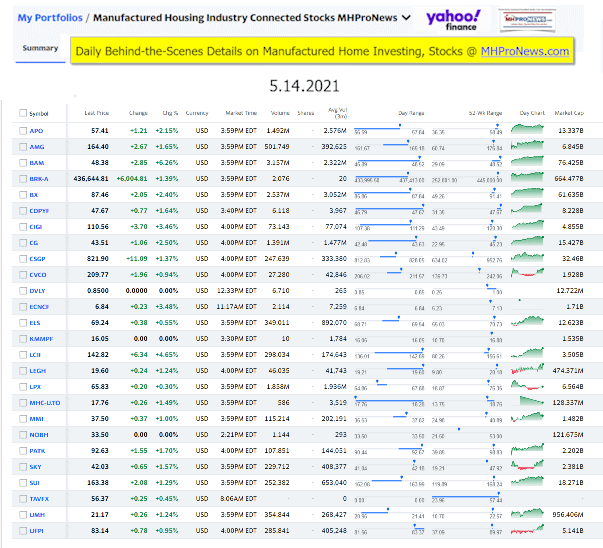Sort by the Last Price column header
Screen dimensions: 603x548
[97, 113]
